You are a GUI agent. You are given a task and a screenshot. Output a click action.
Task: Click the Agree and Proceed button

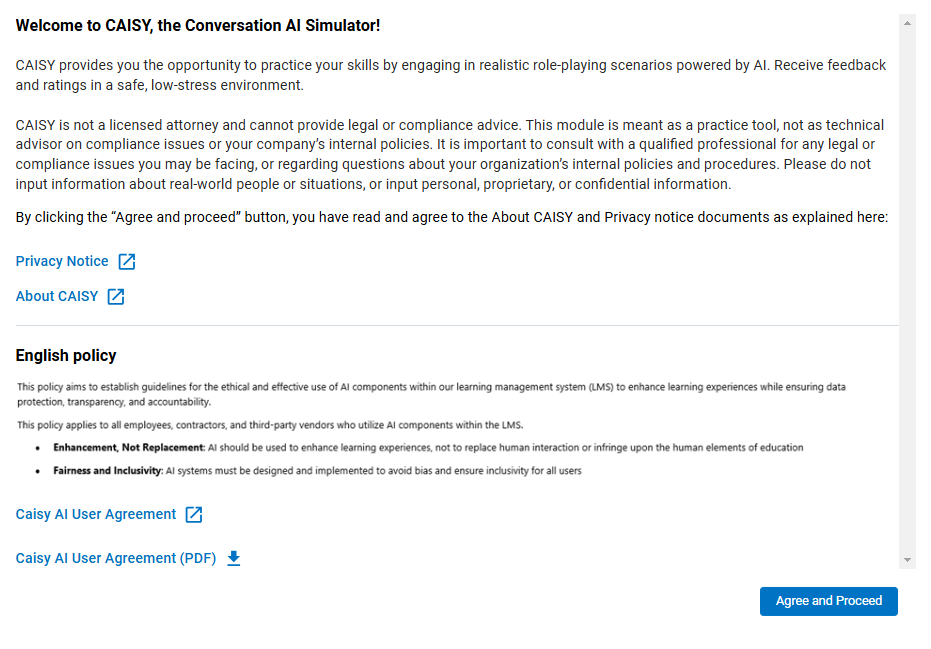tap(828, 601)
